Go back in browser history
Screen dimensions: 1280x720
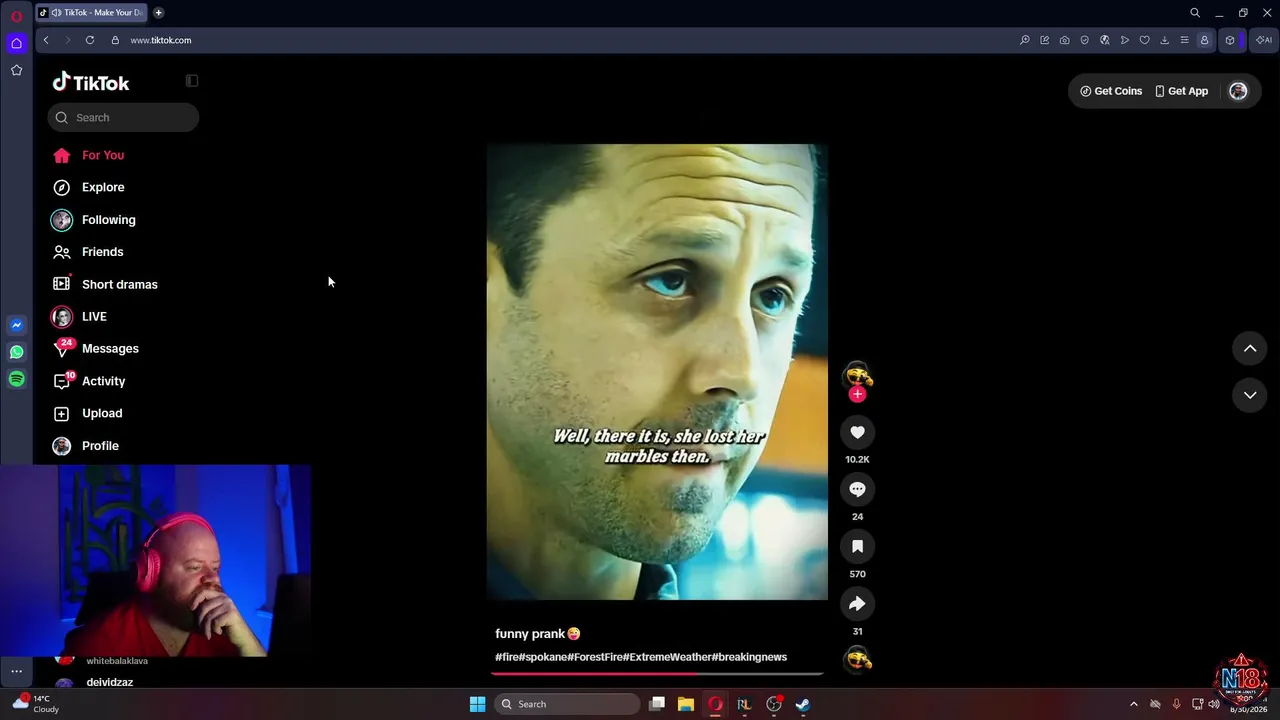click(46, 40)
